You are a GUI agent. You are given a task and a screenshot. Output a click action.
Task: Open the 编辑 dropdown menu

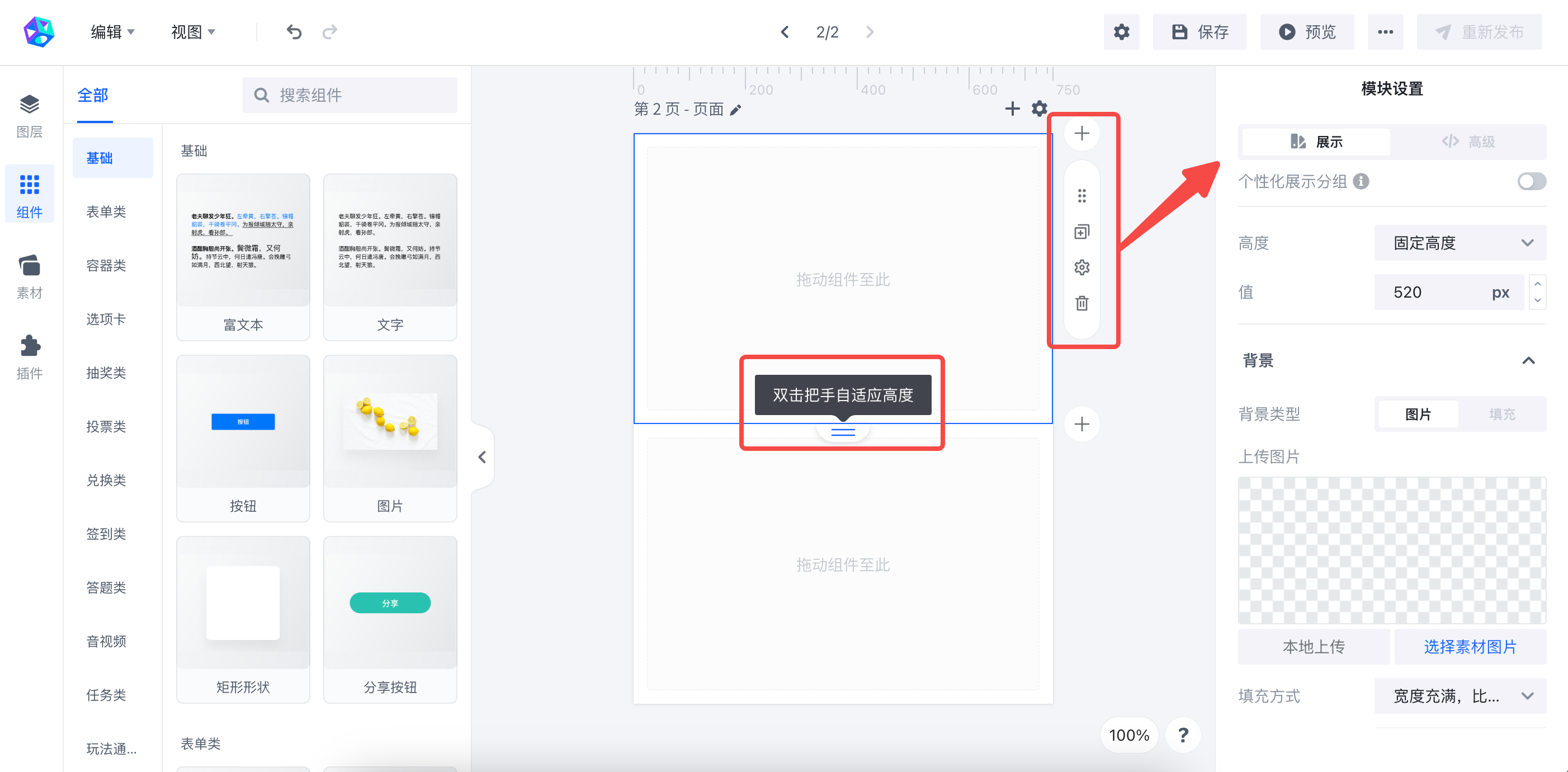click(x=112, y=32)
